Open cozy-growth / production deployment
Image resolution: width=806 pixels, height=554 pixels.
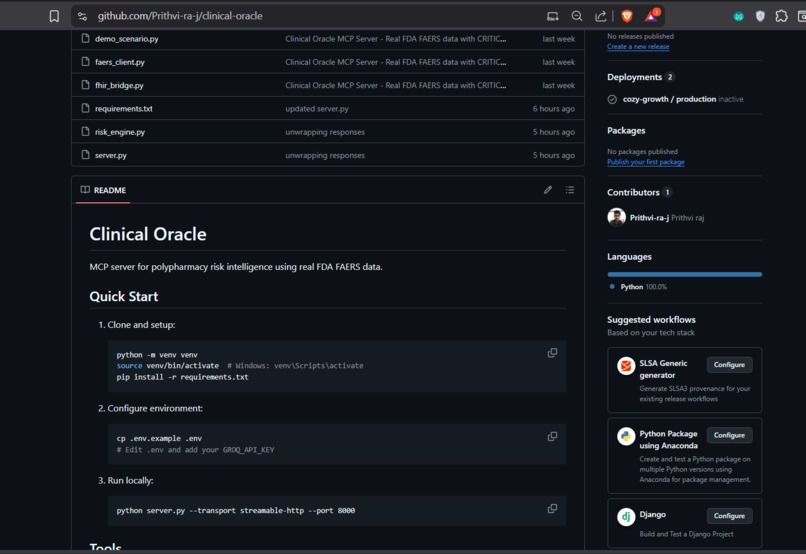click(x=669, y=99)
